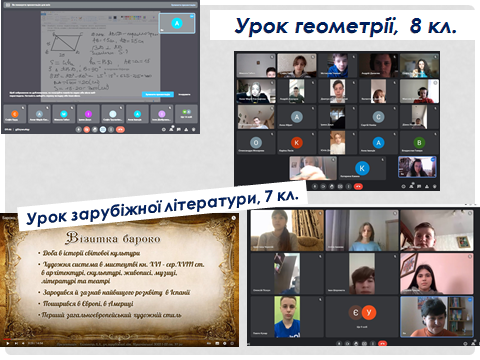The width and height of the screenshot is (480, 360).
Task: Click the blue stop presentation button
Action: coord(158,94)
